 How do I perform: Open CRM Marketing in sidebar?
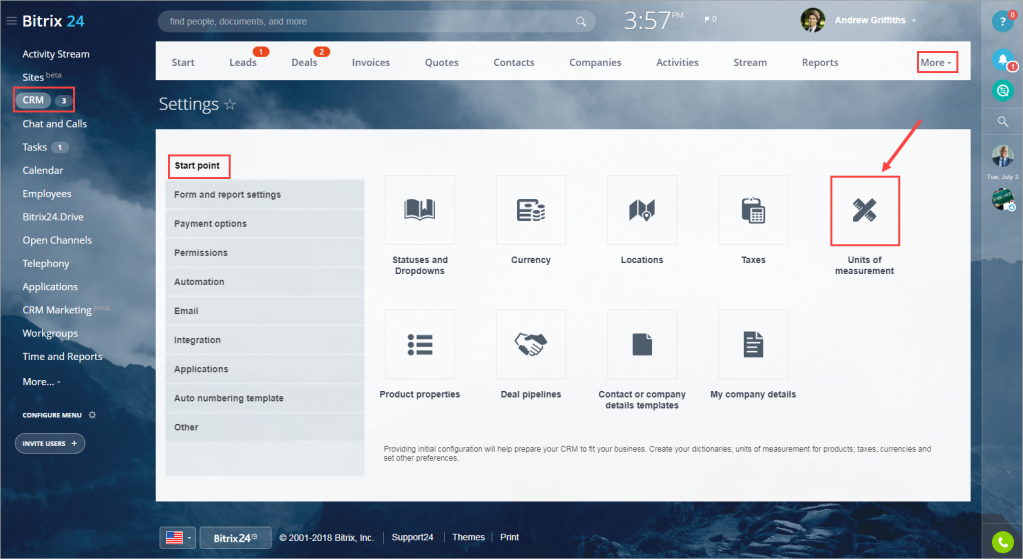coord(57,310)
